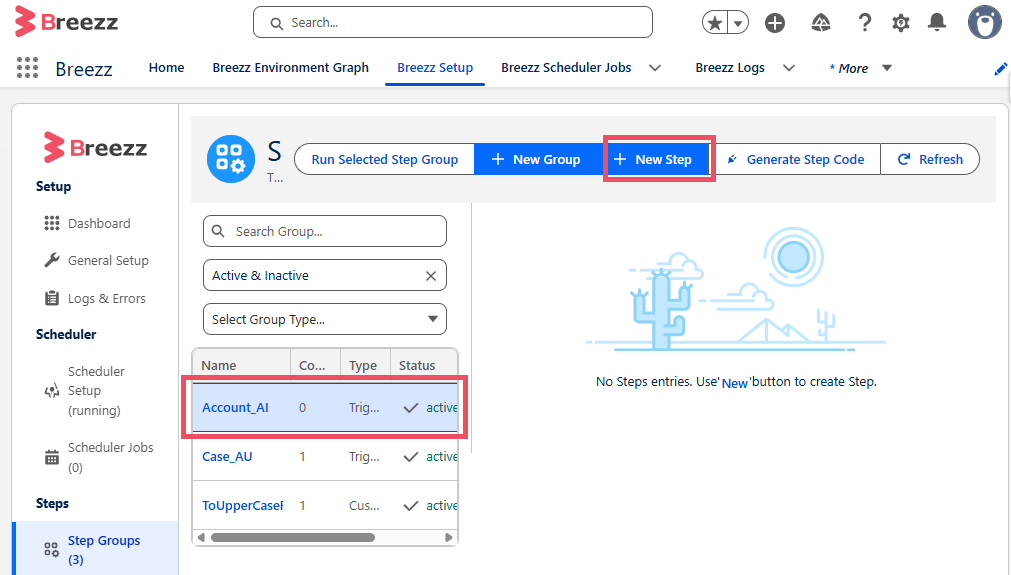
Task: Click the Case_AU active status checkmark
Action: coord(411,456)
